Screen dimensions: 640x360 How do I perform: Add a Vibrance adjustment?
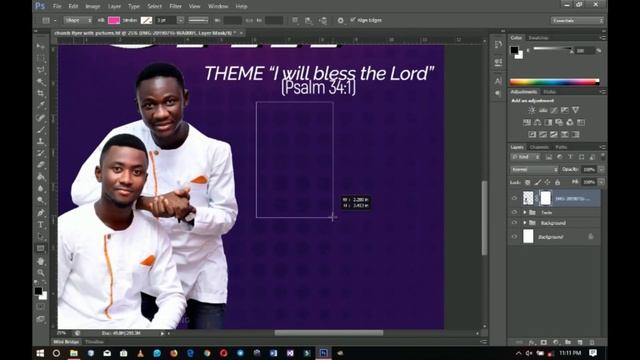coord(576,110)
